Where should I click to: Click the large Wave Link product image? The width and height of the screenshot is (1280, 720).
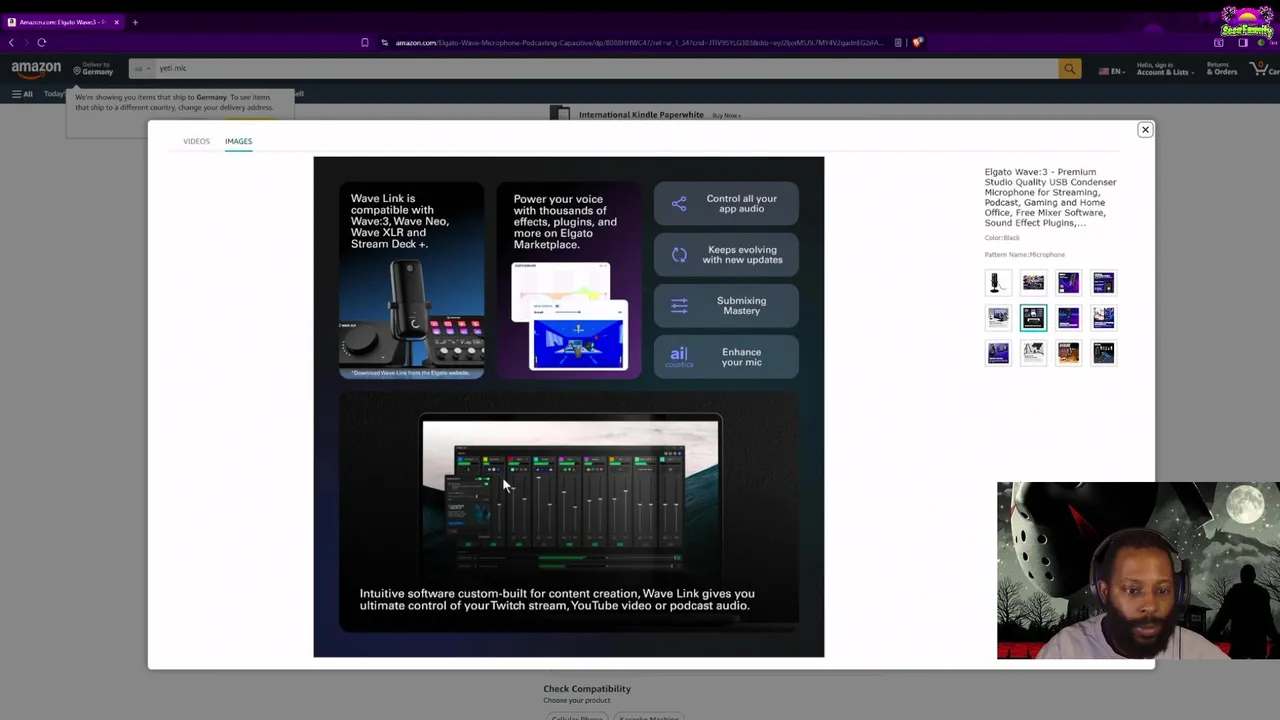(x=569, y=407)
